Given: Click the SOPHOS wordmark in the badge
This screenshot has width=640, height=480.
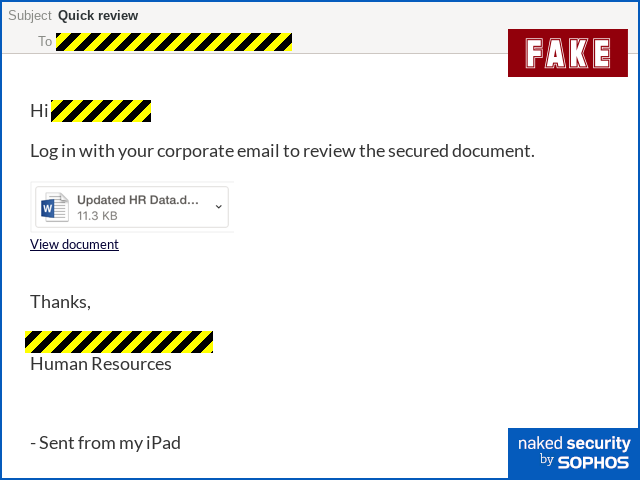Looking at the screenshot, I should point(593,462).
